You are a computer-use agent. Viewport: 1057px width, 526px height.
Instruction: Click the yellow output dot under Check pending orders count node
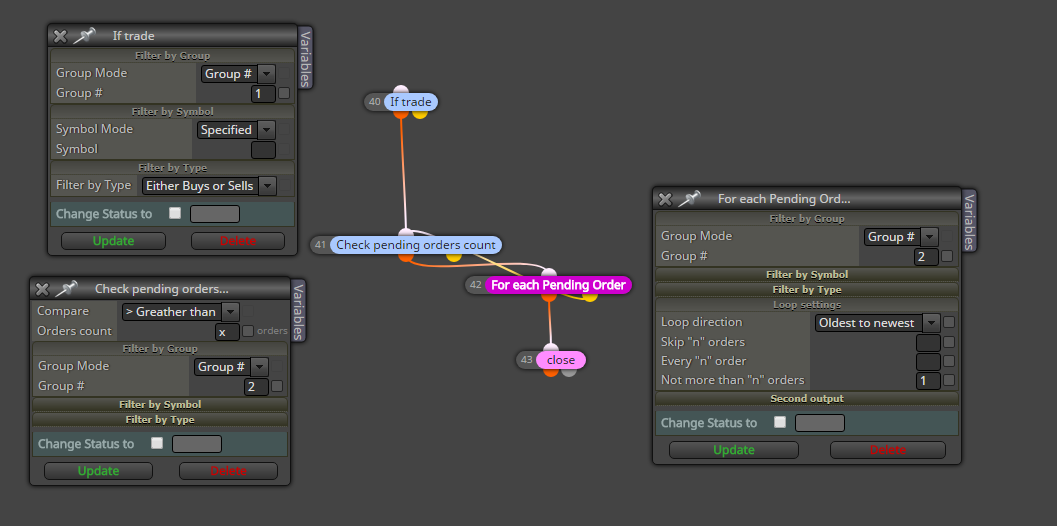454,256
